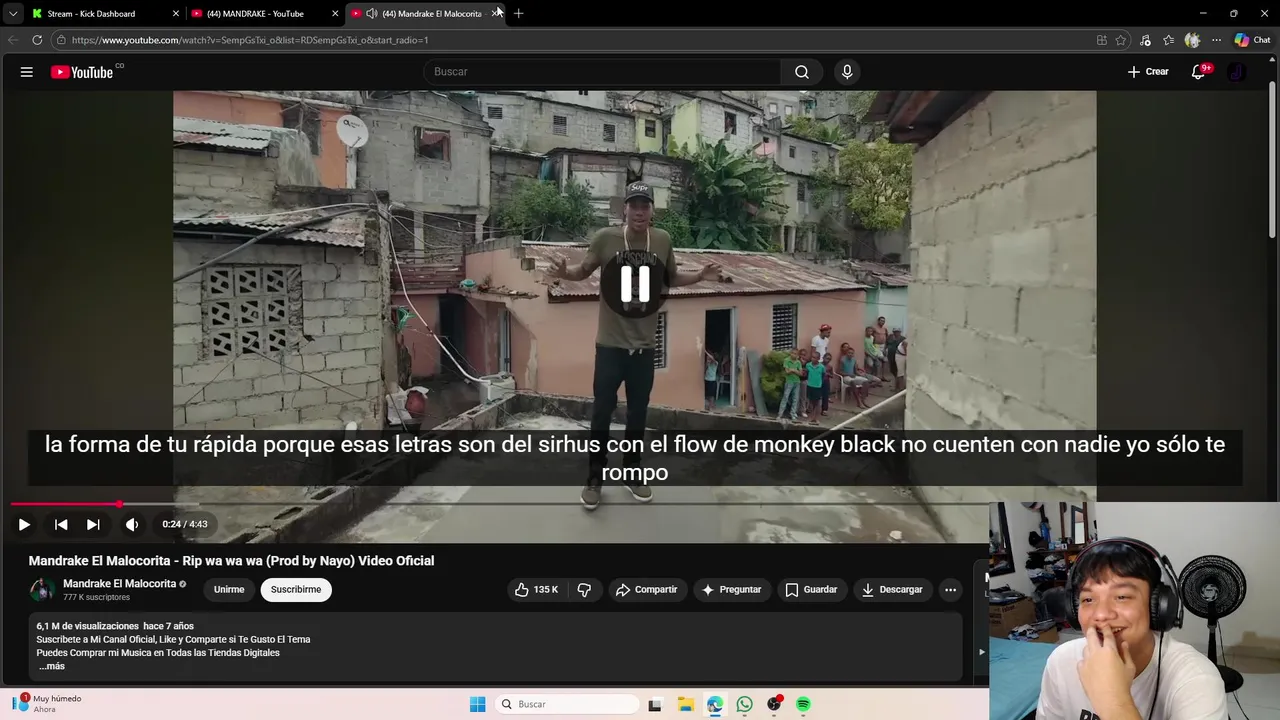Mute the video volume
This screenshot has width=1280, height=720.
point(132,524)
